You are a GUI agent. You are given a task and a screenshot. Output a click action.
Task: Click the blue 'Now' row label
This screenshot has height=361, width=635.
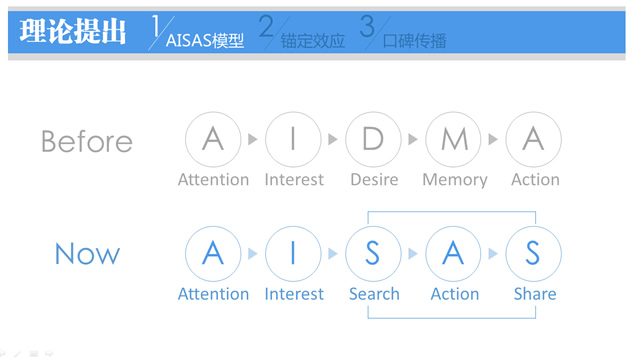click(x=87, y=254)
